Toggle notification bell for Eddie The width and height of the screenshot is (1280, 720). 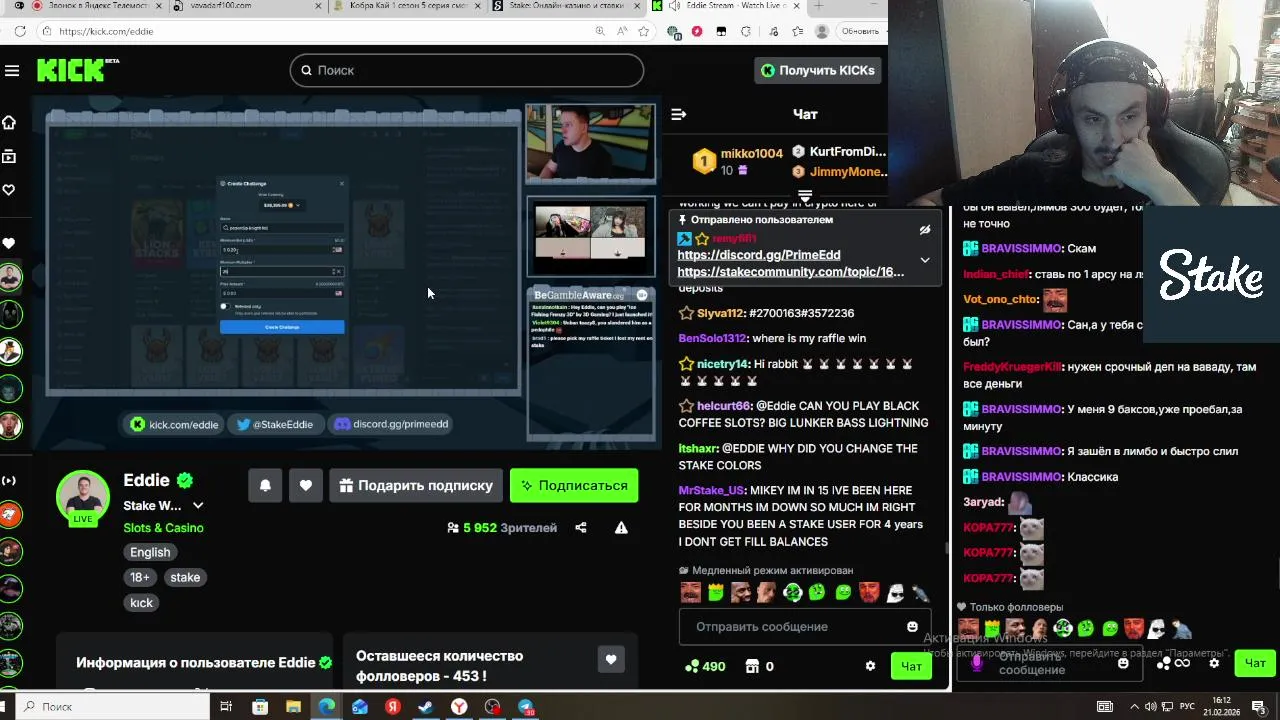tap(265, 485)
